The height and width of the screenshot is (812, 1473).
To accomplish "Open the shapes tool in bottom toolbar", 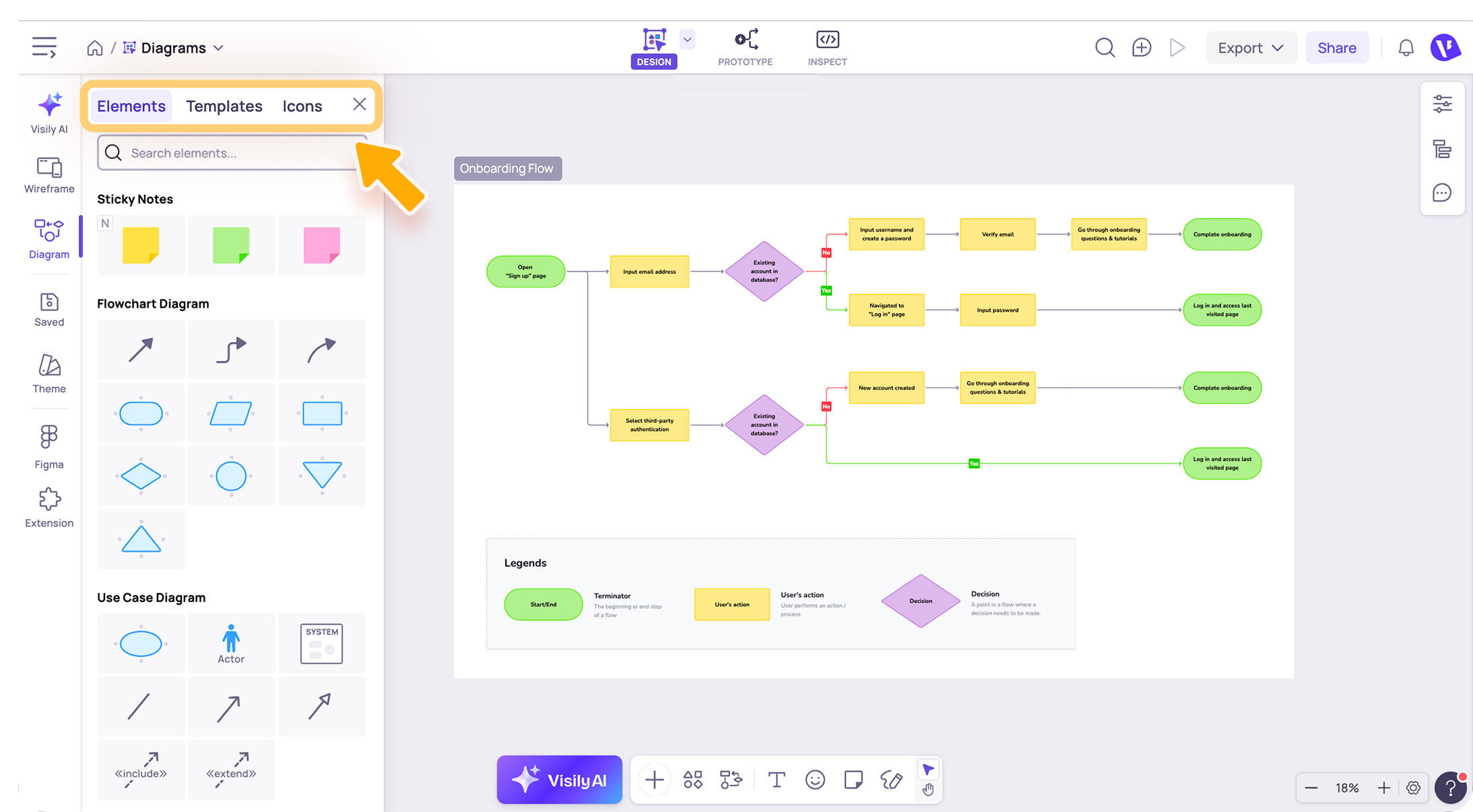I will coord(692,780).
